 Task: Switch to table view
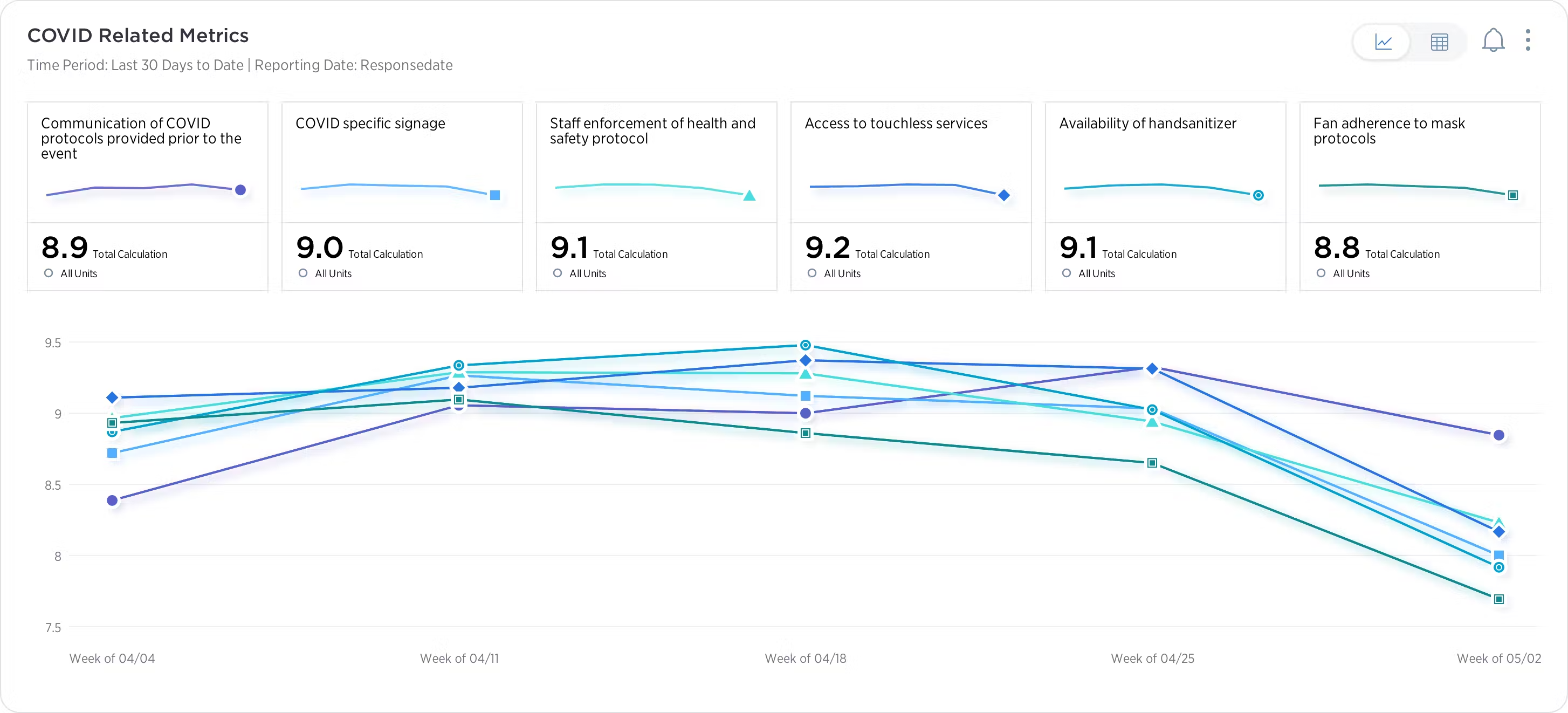pyautogui.click(x=1439, y=42)
